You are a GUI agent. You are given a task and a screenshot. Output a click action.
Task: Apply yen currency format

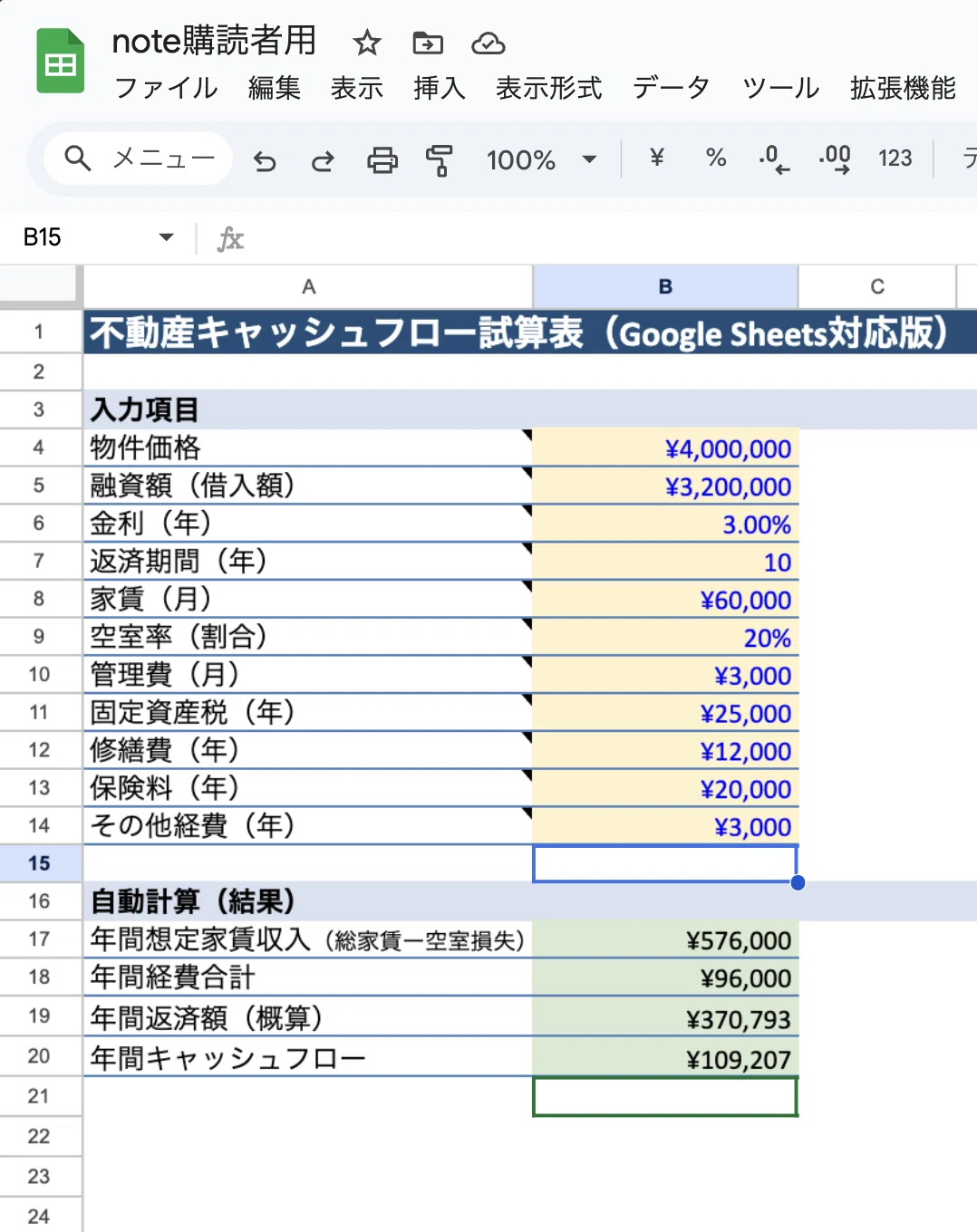point(657,159)
